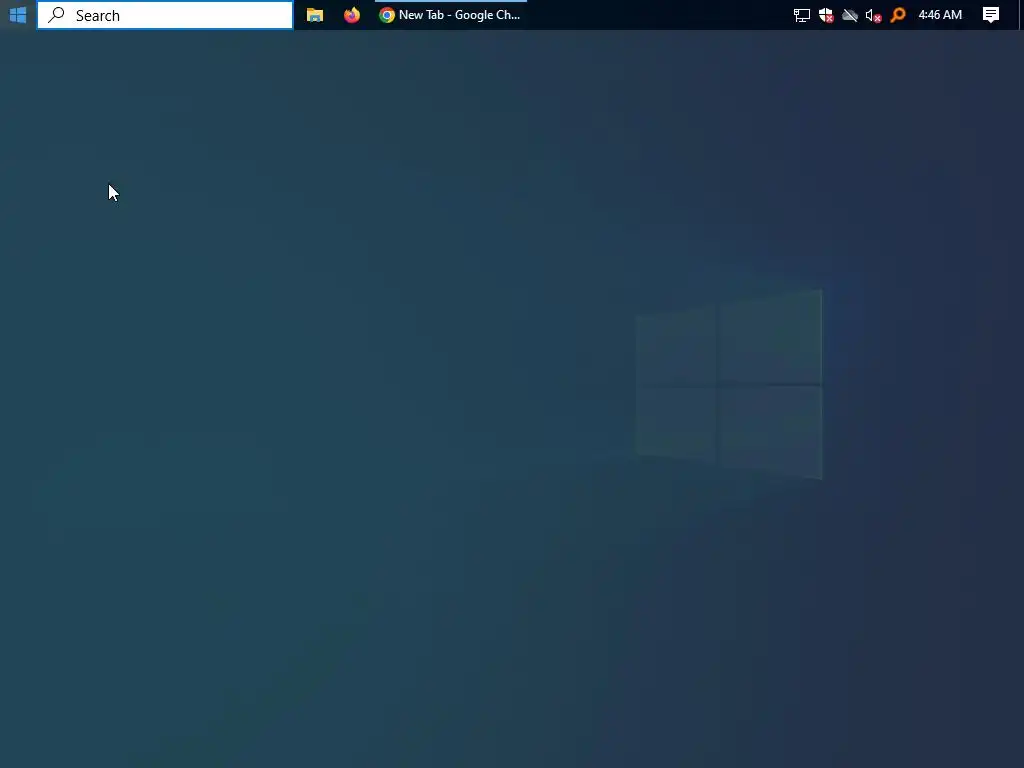Launch Firefox from the taskbar
The height and width of the screenshot is (768, 1024).
(x=351, y=14)
